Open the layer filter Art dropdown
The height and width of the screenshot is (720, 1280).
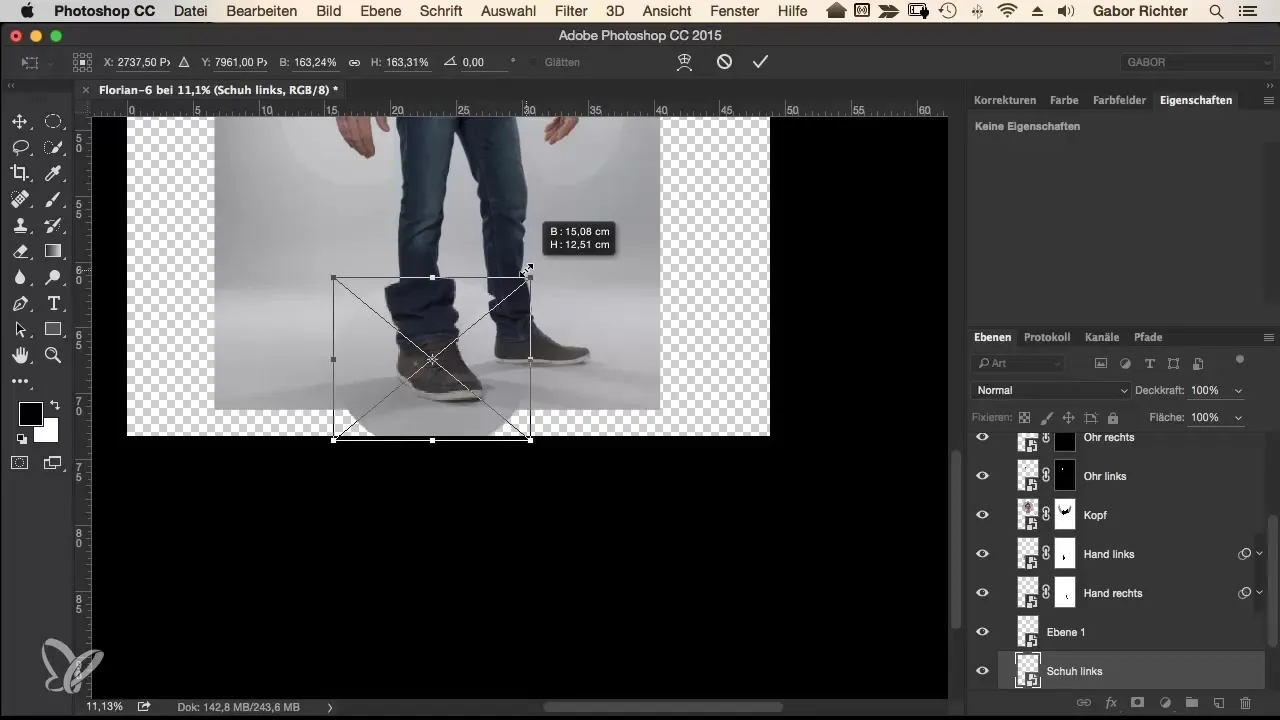click(1017, 363)
